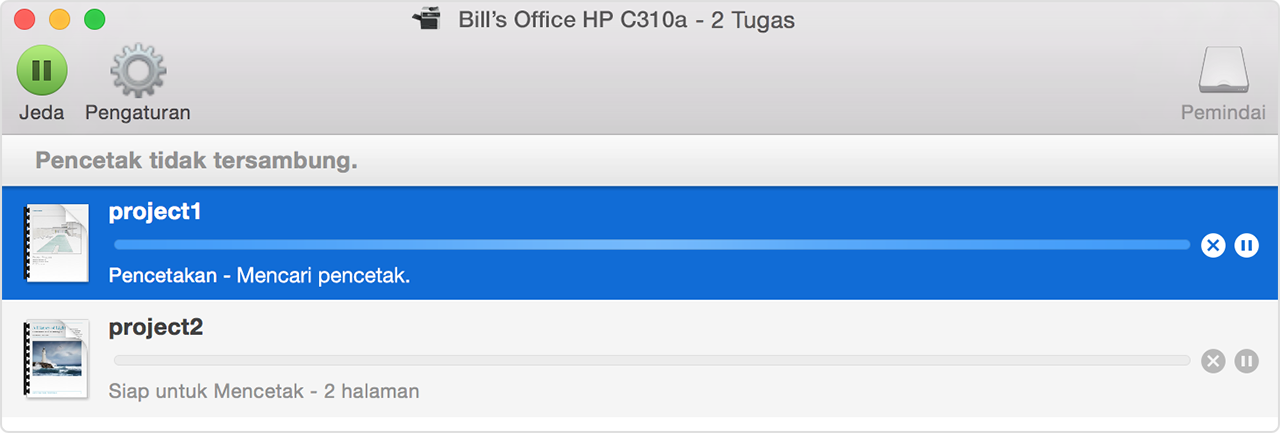Click the project2 progress bar
This screenshot has width=1280, height=434.
tap(650, 360)
